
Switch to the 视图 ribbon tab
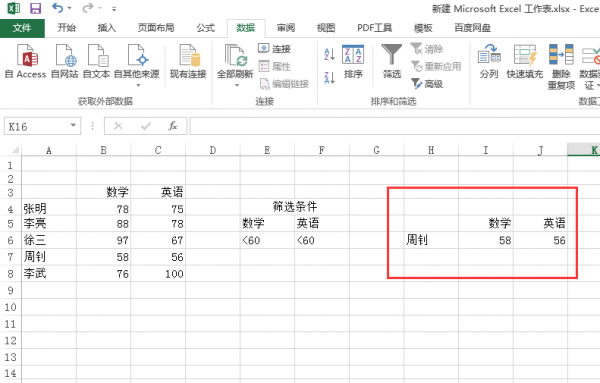point(326,28)
